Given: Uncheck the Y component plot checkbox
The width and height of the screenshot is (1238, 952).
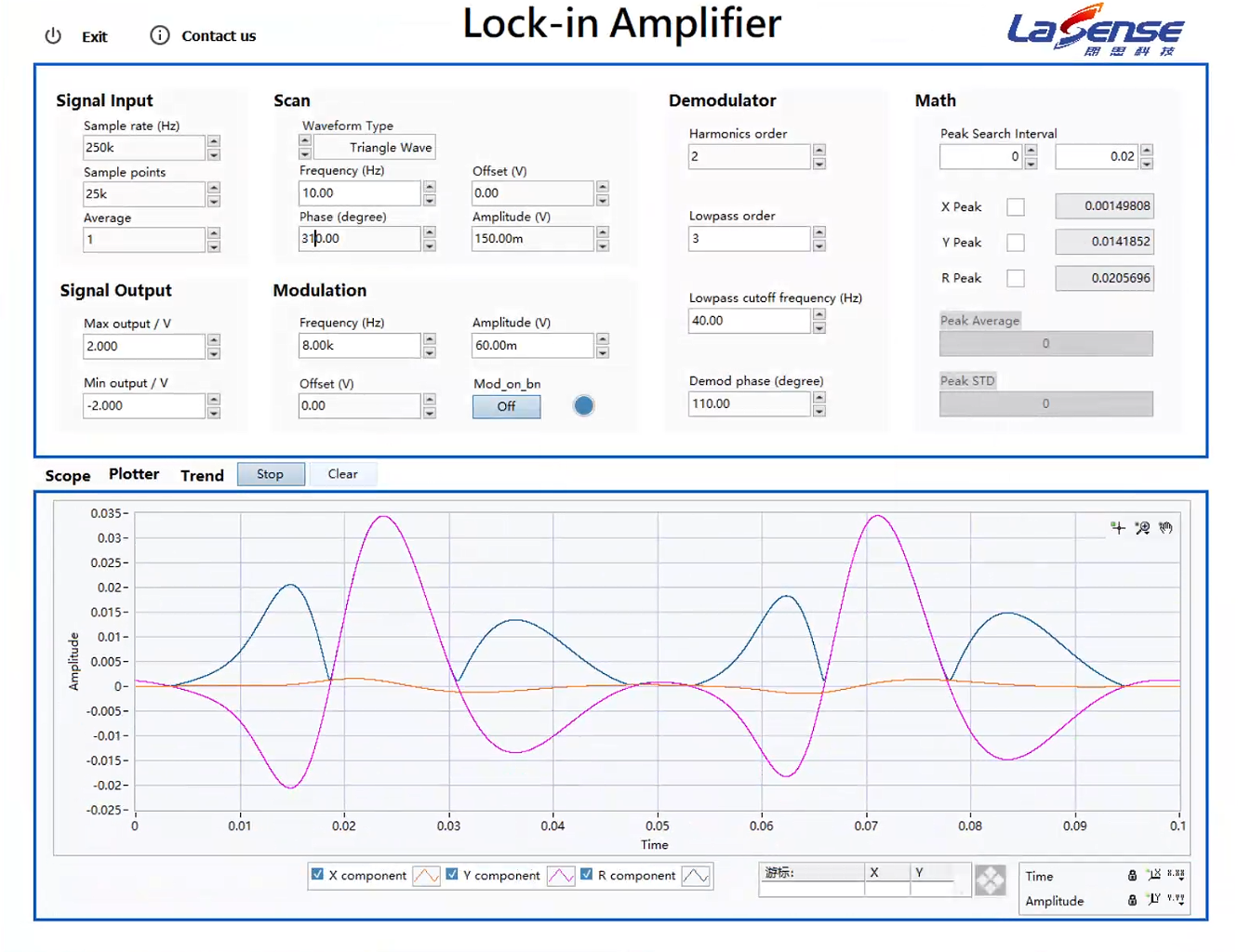Looking at the screenshot, I should [x=452, y=874].
